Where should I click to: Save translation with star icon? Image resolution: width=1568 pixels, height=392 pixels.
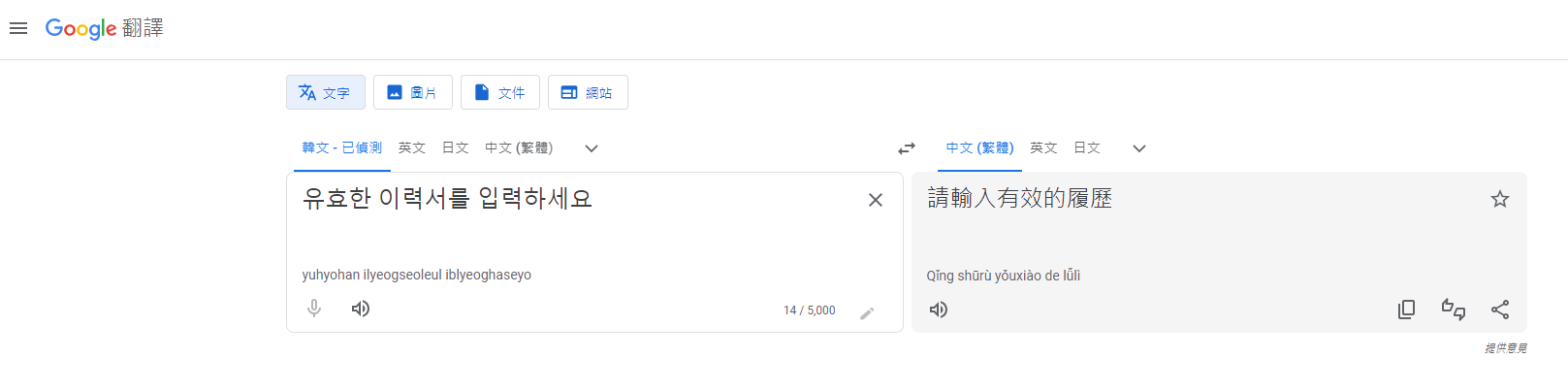pos(1500,199)
